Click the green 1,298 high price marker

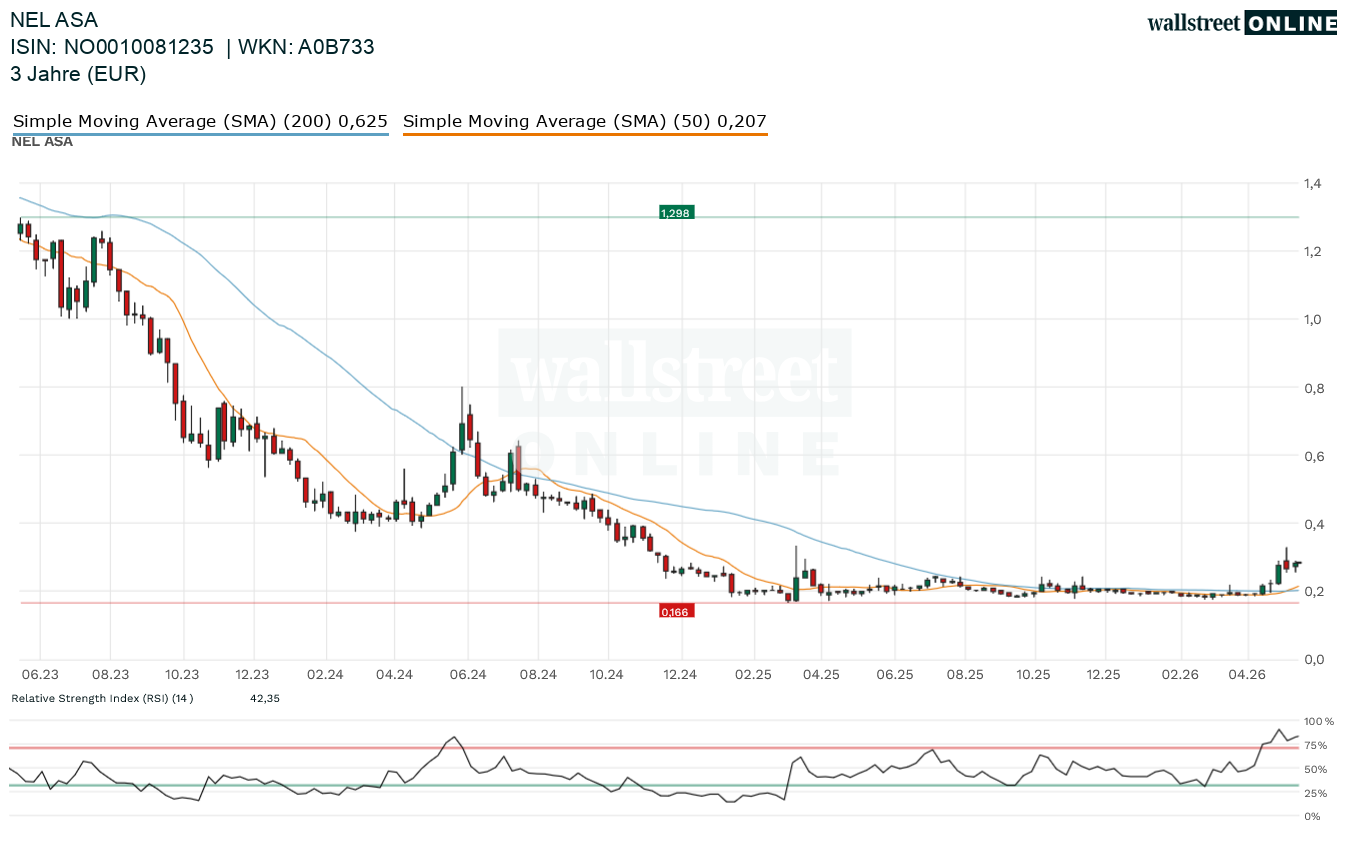676,212
